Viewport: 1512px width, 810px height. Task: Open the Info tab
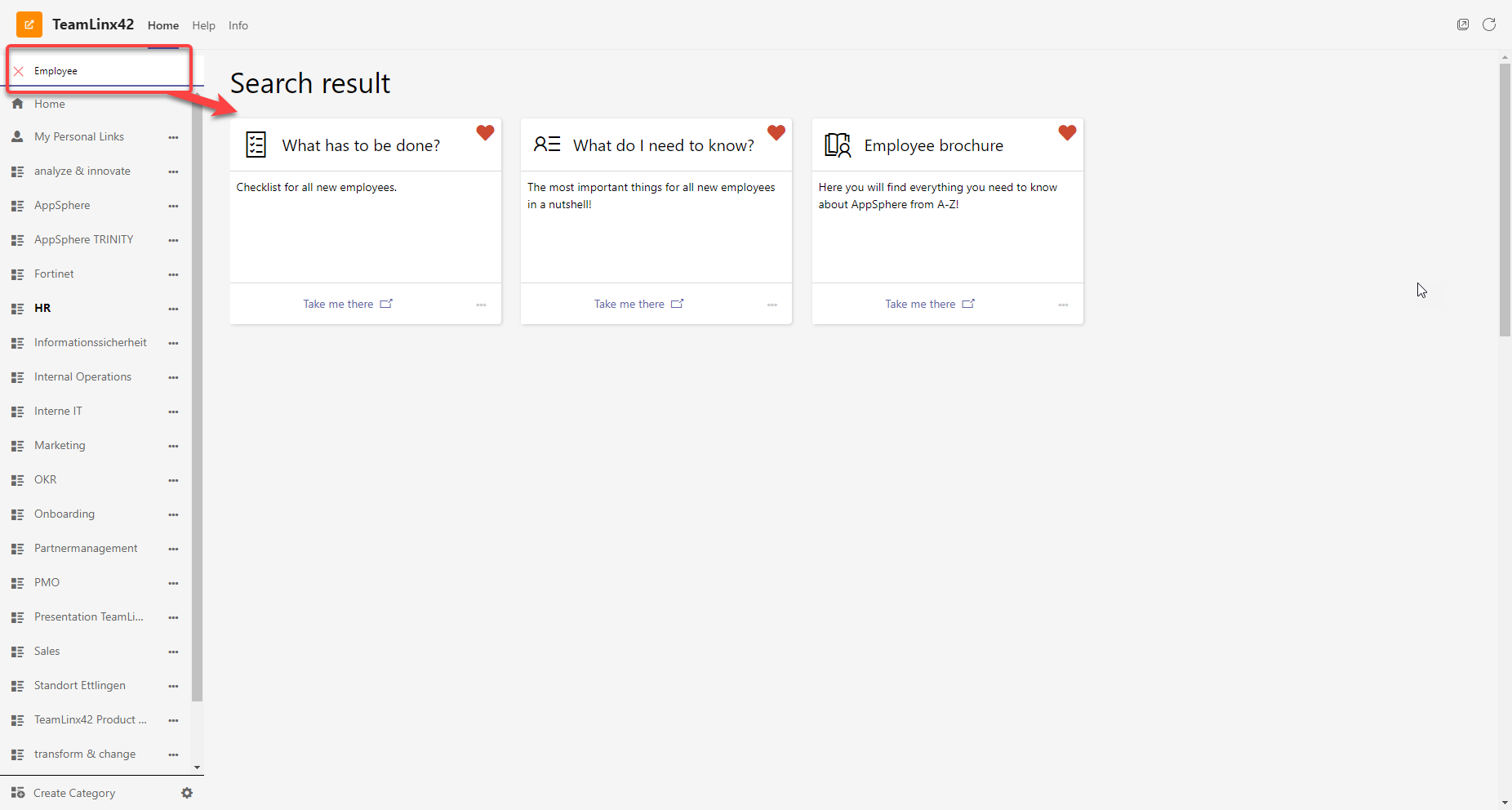click(238, 25)
